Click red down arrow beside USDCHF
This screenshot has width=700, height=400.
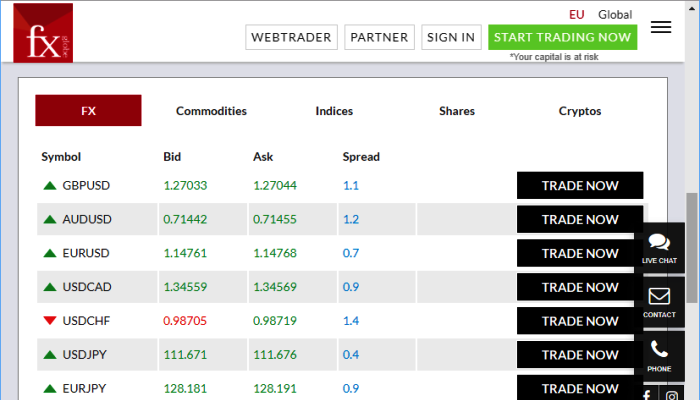coord(49,321)
